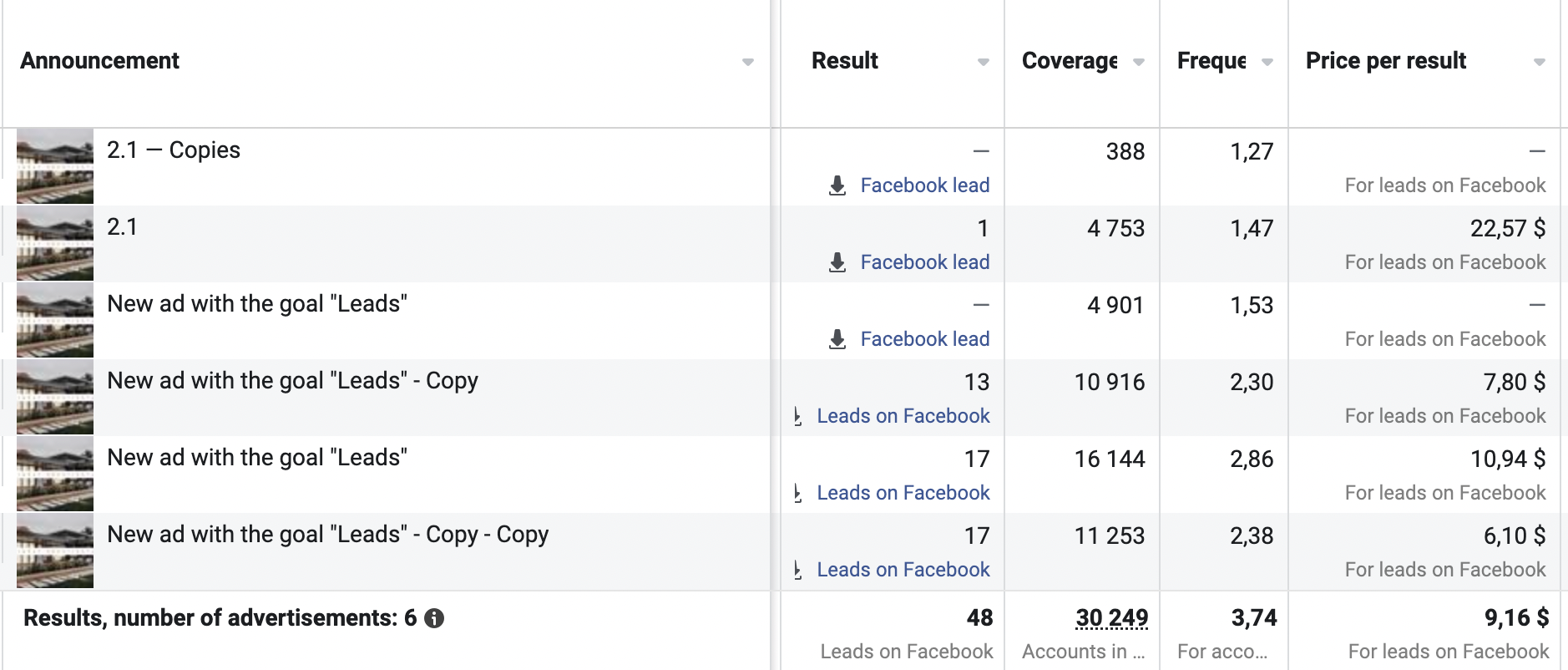
Task: Click the info icon beside advertisements count
Action: click(434, 618)
